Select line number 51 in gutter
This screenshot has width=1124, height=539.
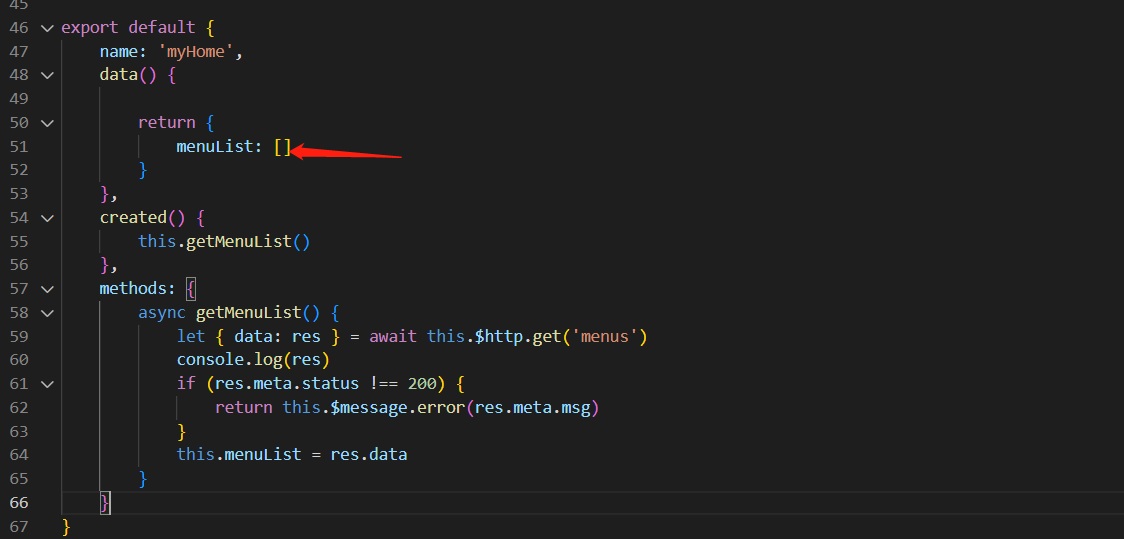click(x=19, y=146)
